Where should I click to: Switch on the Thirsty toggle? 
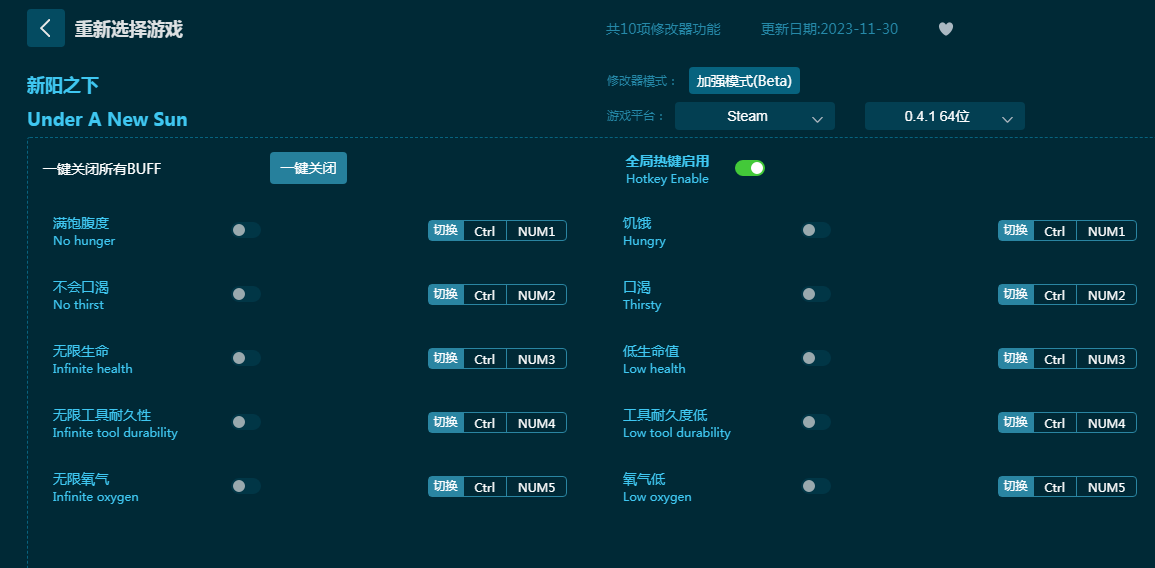point(815,294)
